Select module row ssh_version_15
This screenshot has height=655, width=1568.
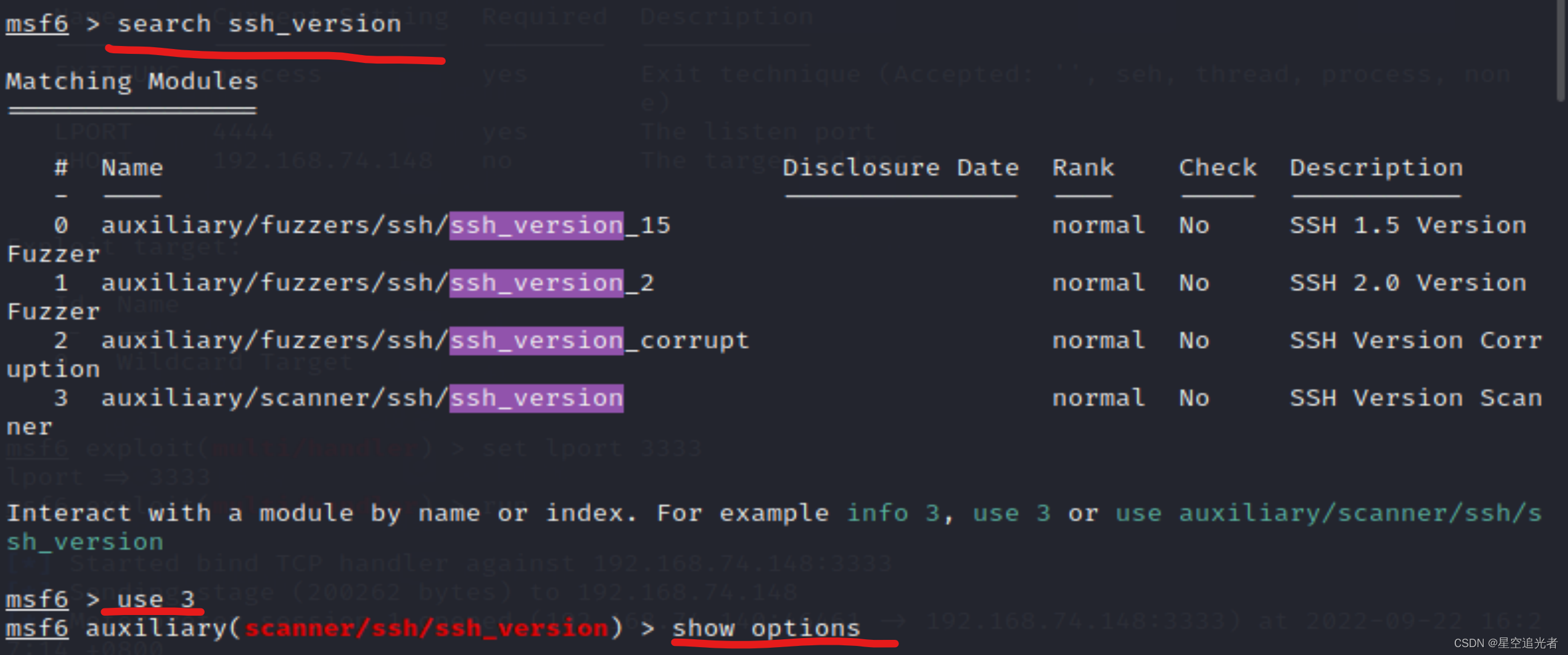coord(385,226)
